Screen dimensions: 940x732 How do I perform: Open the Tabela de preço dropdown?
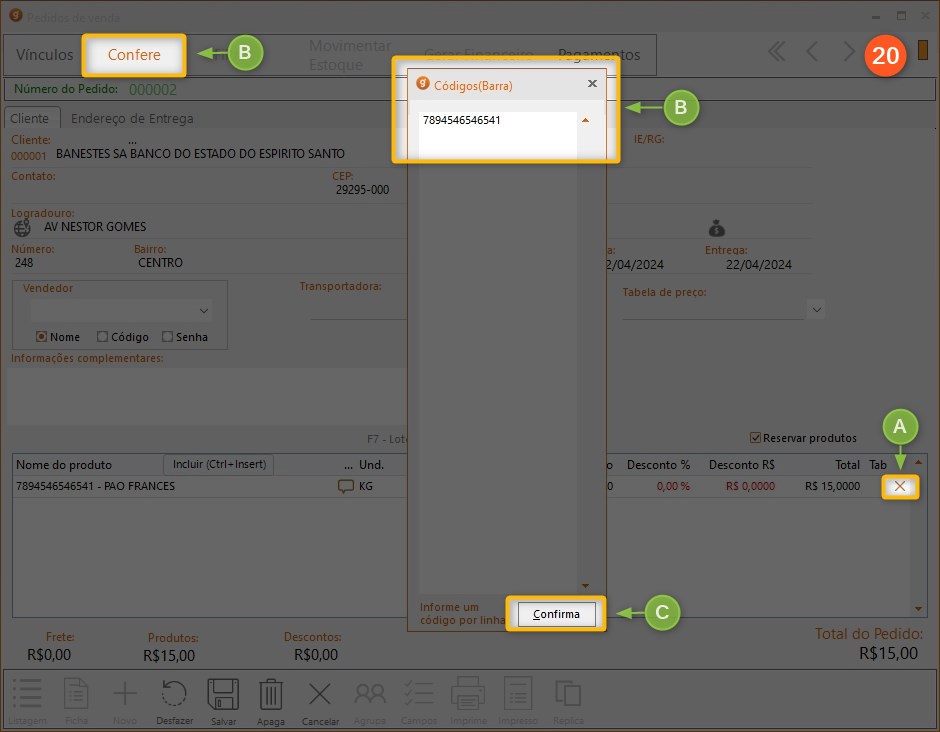(817, 309)
